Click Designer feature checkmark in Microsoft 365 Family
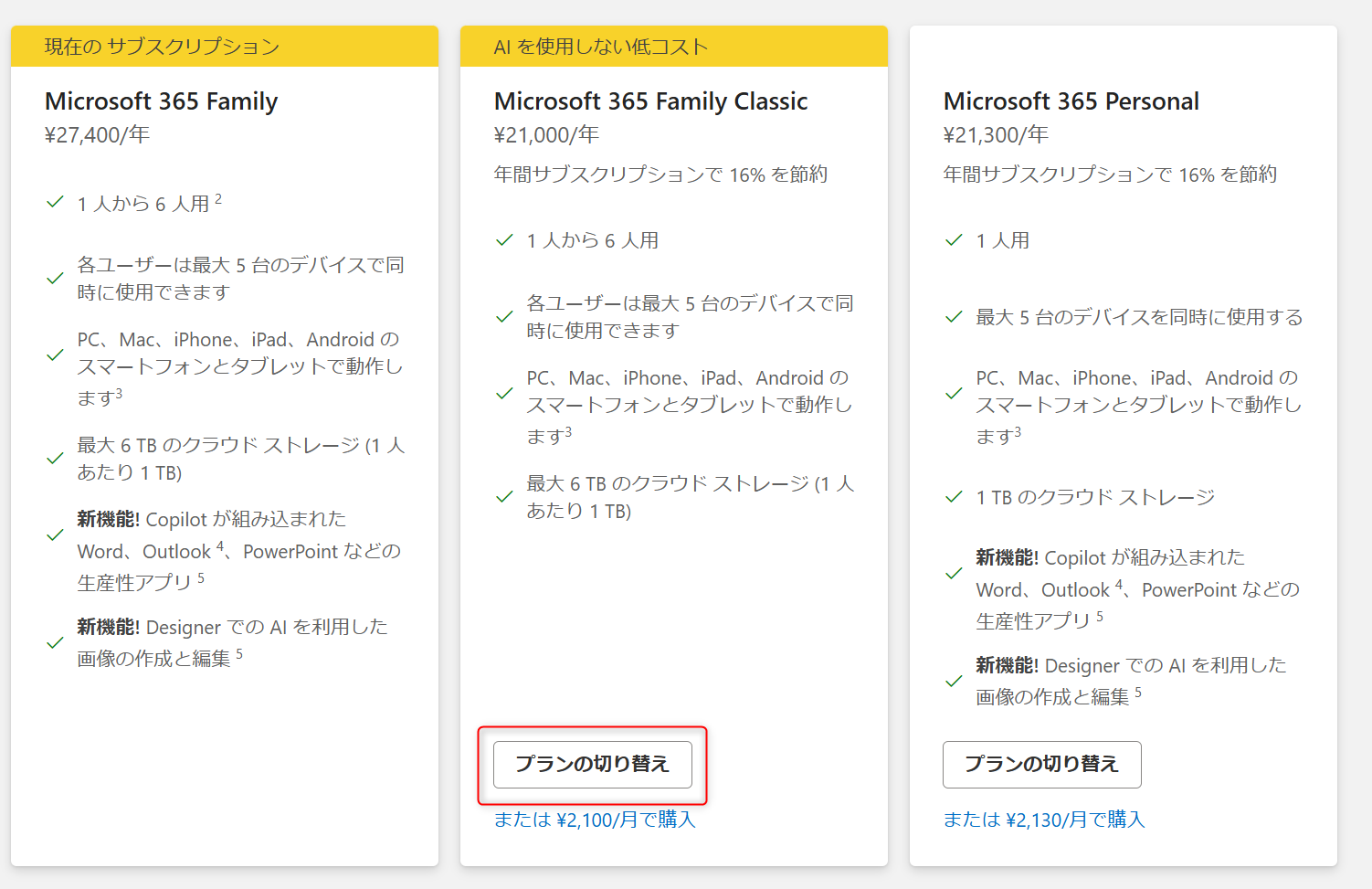Screen dimensions: 1372x889 pos(55,643)
